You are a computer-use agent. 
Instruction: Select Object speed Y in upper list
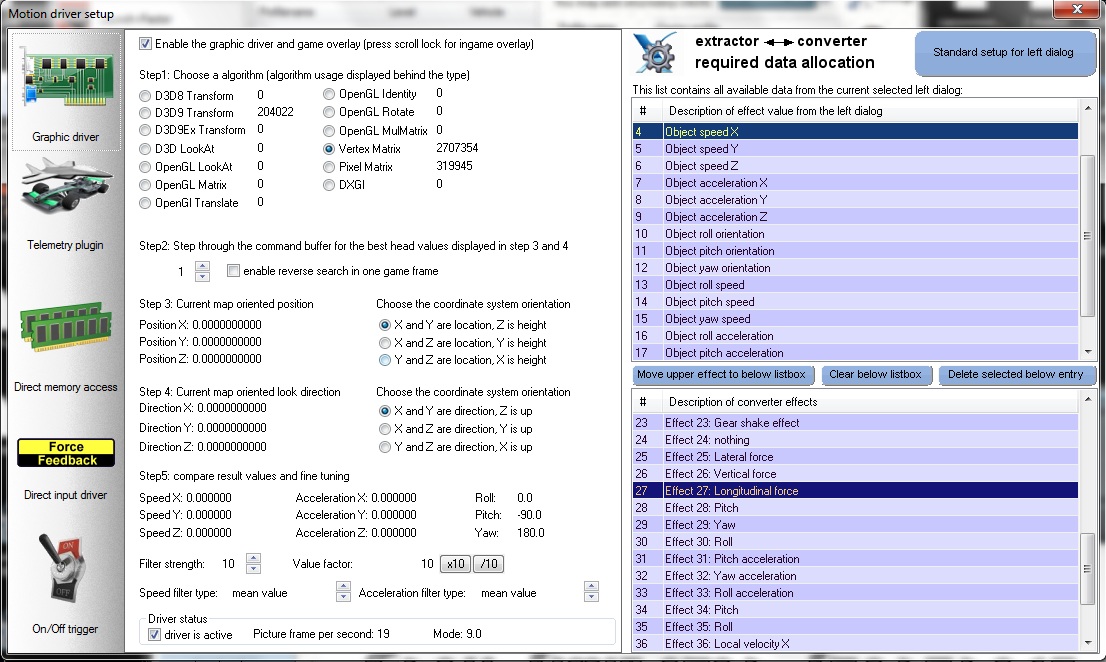coord(856,149)
